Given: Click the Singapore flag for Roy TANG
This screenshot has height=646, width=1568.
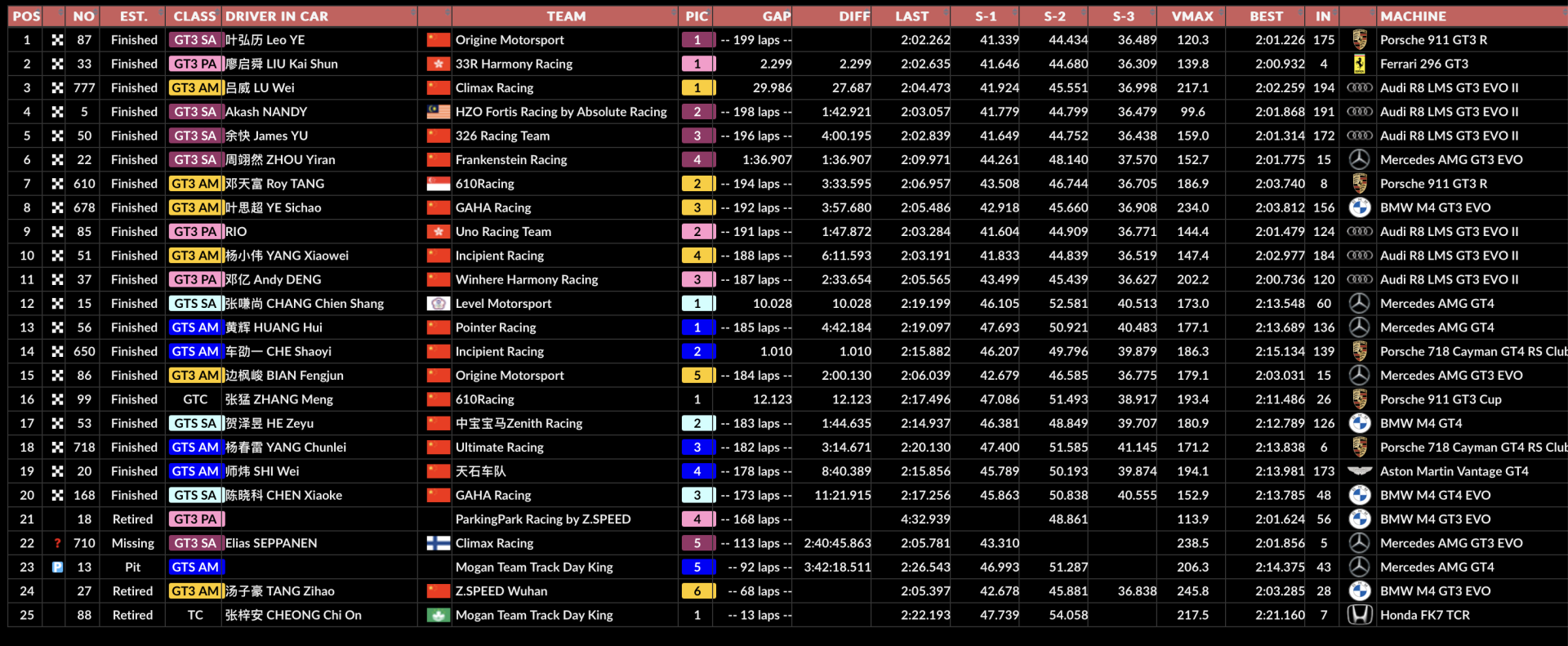Looking at the screenshot, I should 439,184.
